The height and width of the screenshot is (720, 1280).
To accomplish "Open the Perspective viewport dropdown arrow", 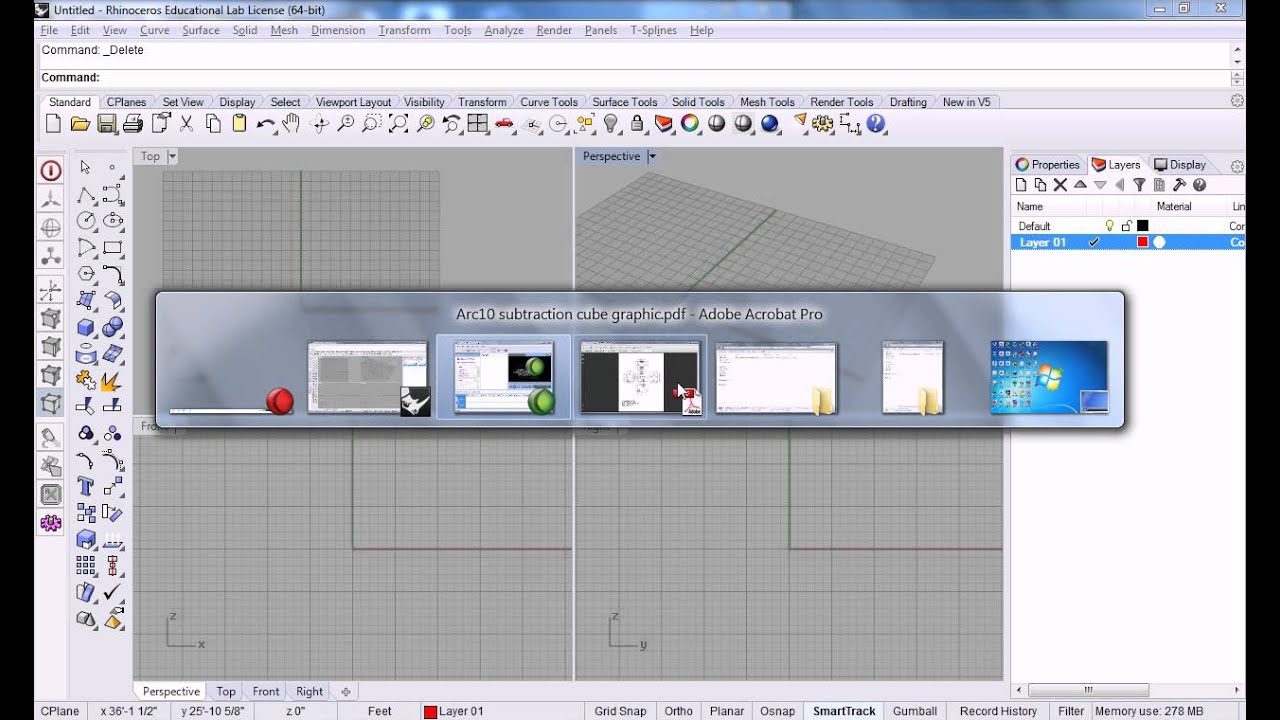I will (x=652, y=156).
